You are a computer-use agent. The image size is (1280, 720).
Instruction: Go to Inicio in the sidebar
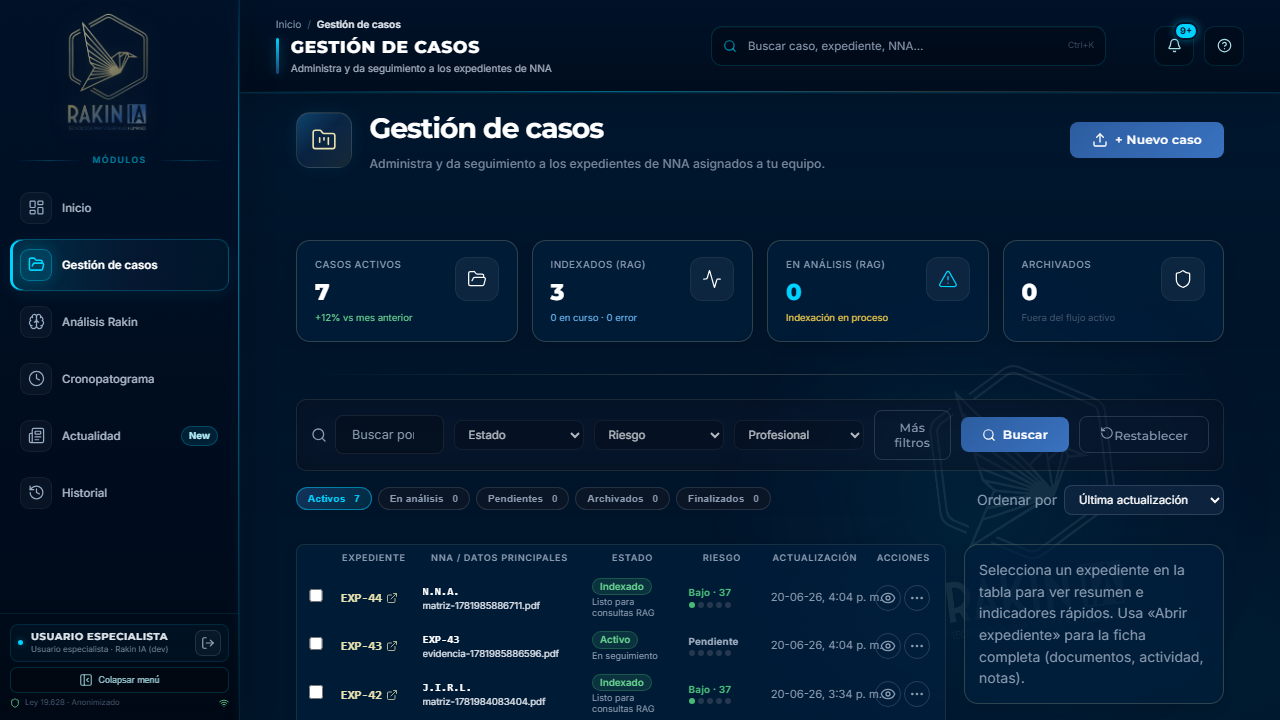[120, 208]
